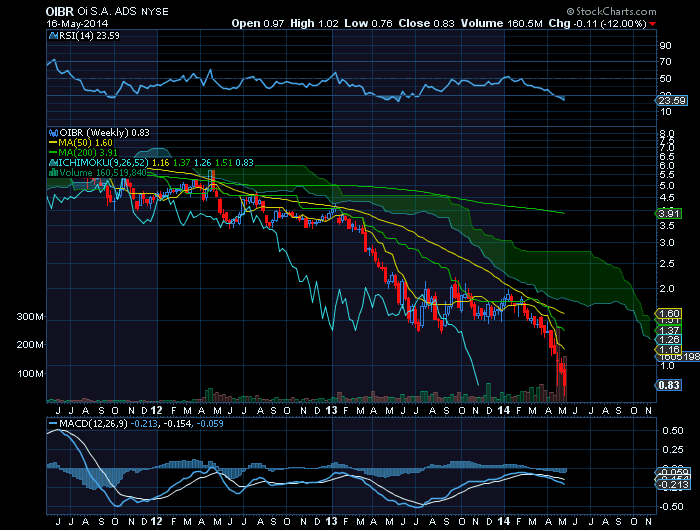Click the -0.213 MACD axis value tag
The width and height of the screenshot is (700, 530).
[x=673, y=485]
